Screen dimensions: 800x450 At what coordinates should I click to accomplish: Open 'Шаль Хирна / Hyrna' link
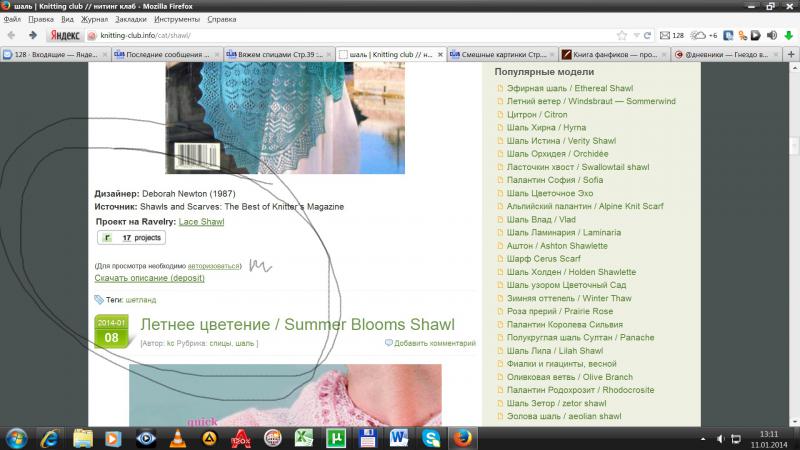point(546,128)
